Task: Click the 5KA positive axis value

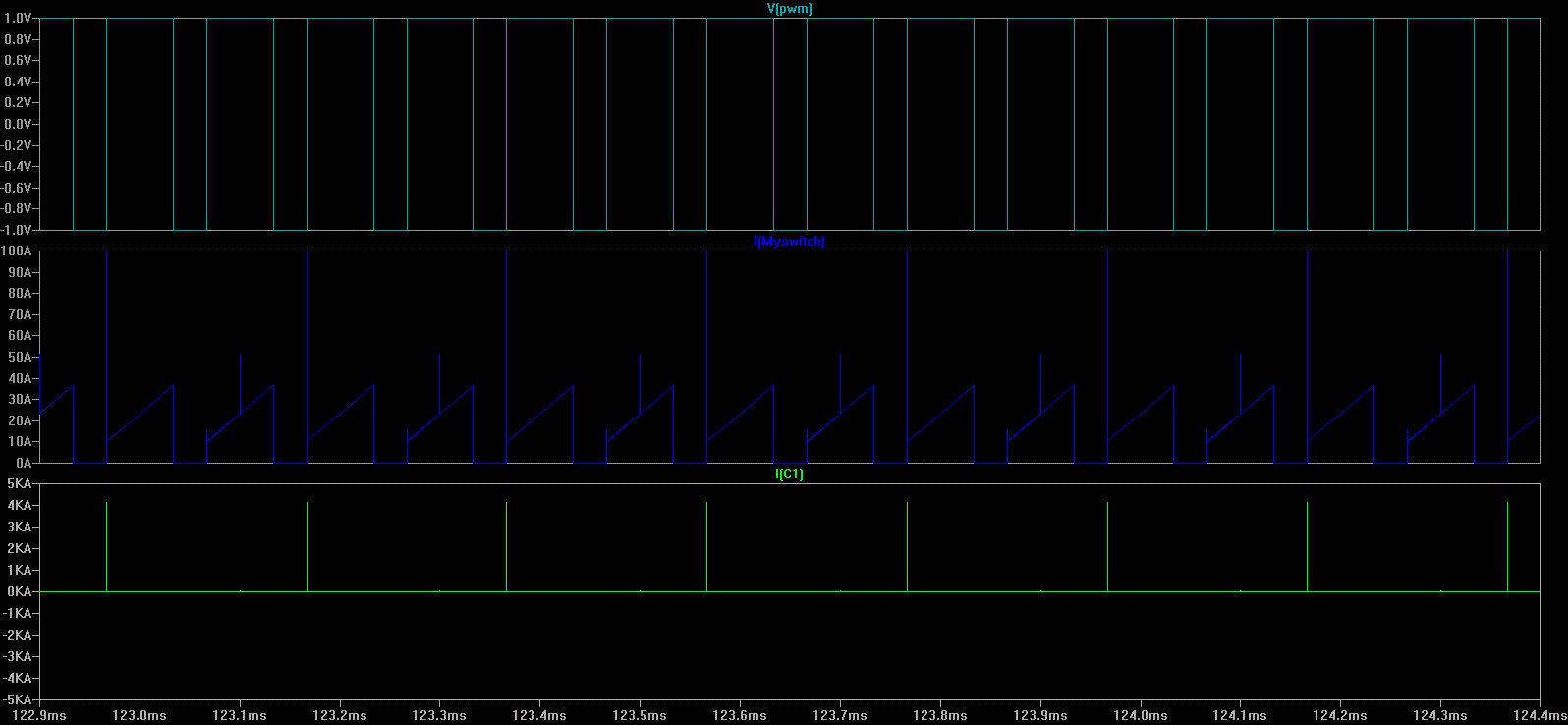Action: pos(19,484)
